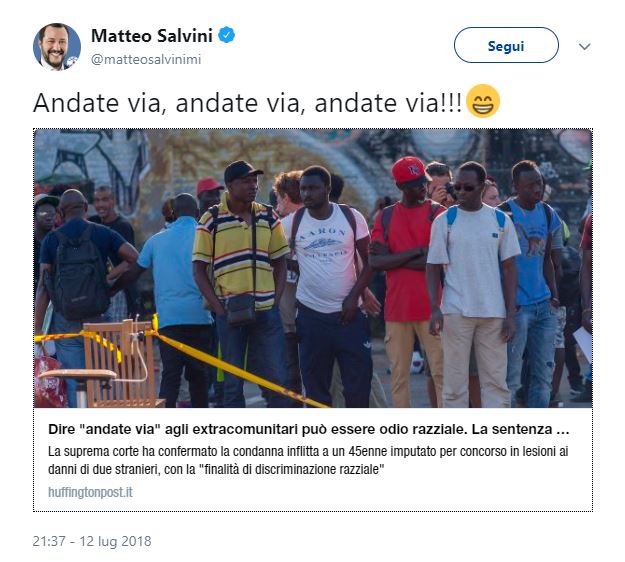Click the Segui follow button

[x=506, y=45]
